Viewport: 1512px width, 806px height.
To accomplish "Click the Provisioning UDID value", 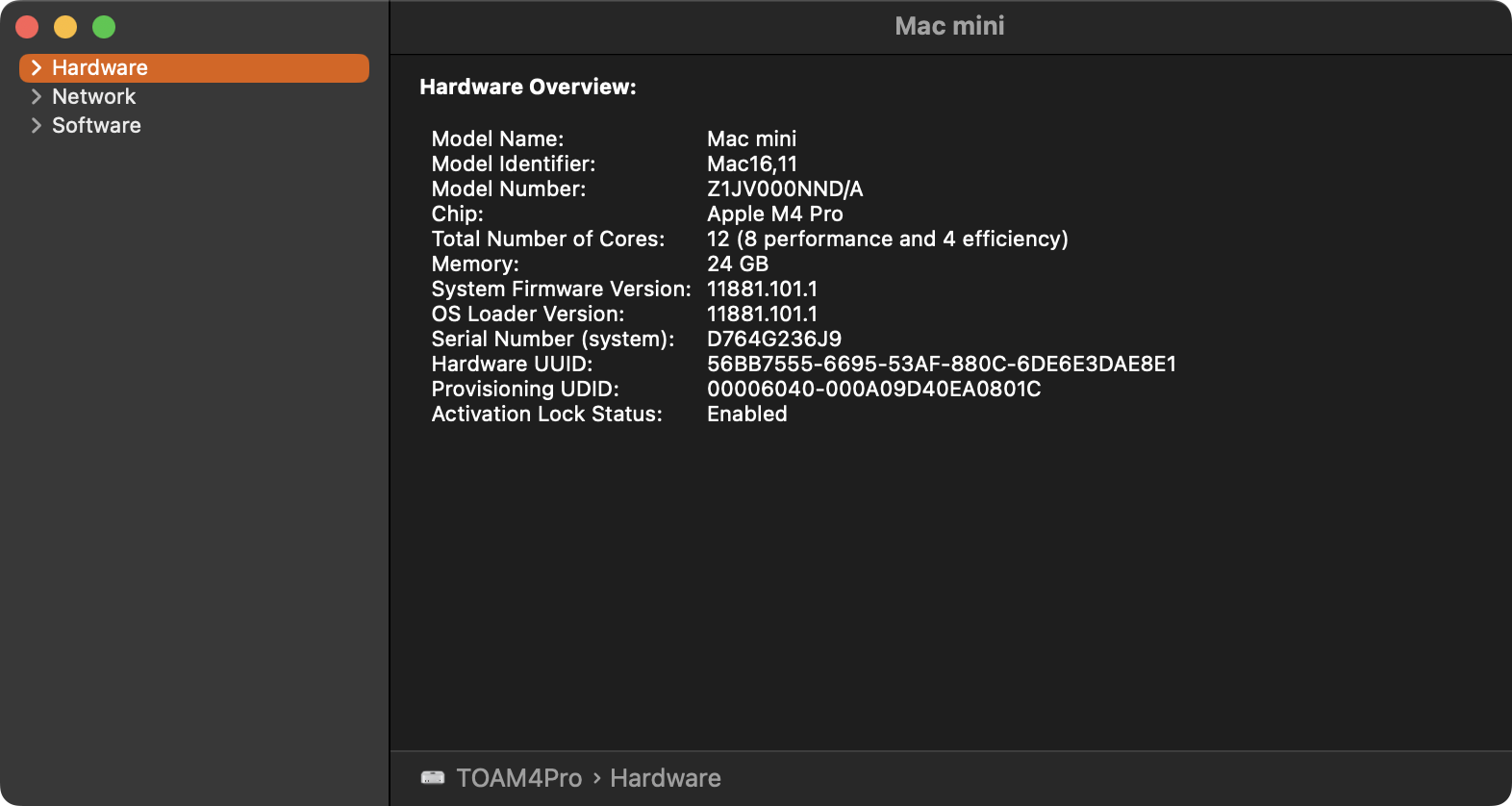I will coord(874,389).
